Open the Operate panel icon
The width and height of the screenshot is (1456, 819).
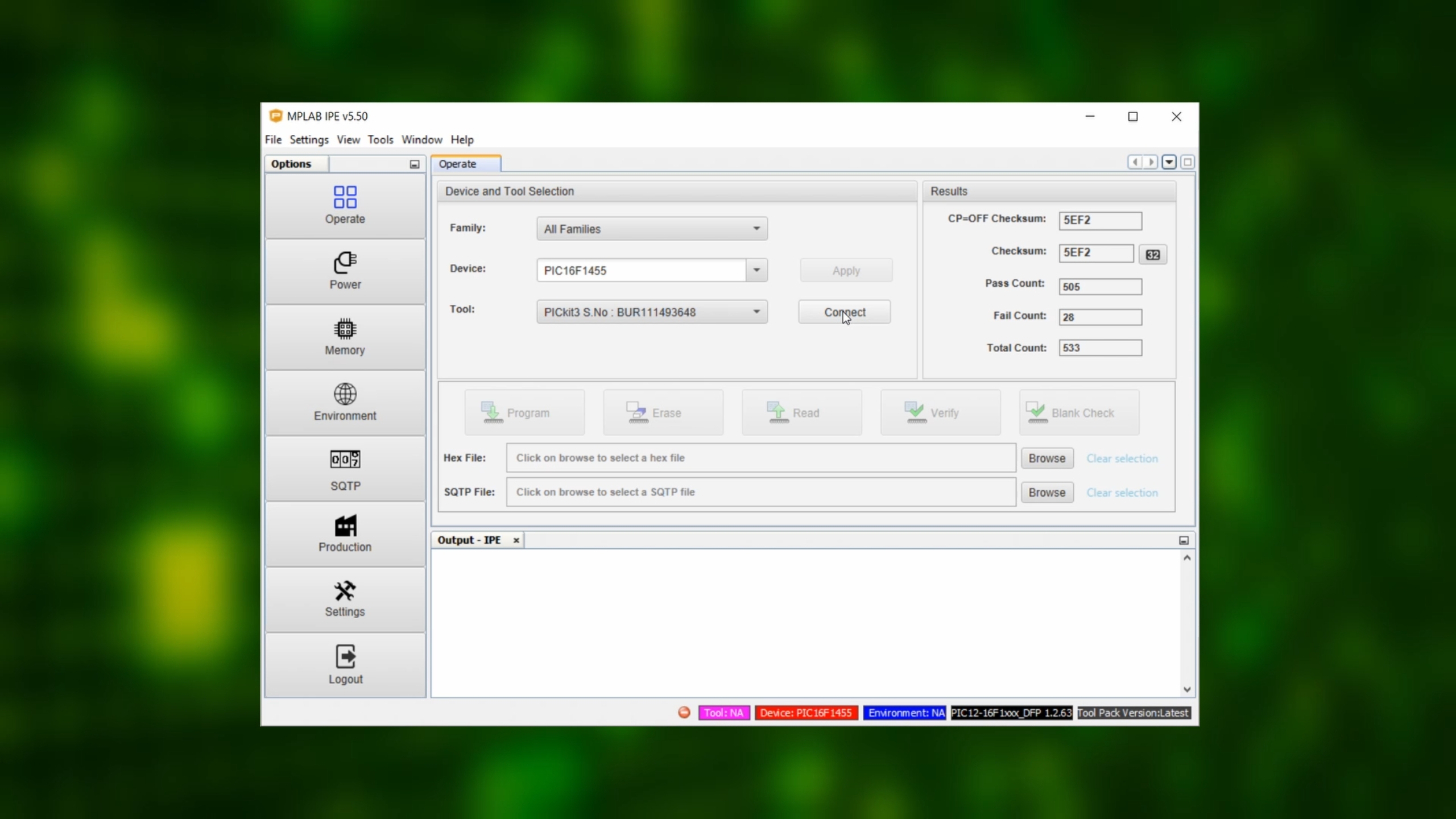[x=345, y=197]
